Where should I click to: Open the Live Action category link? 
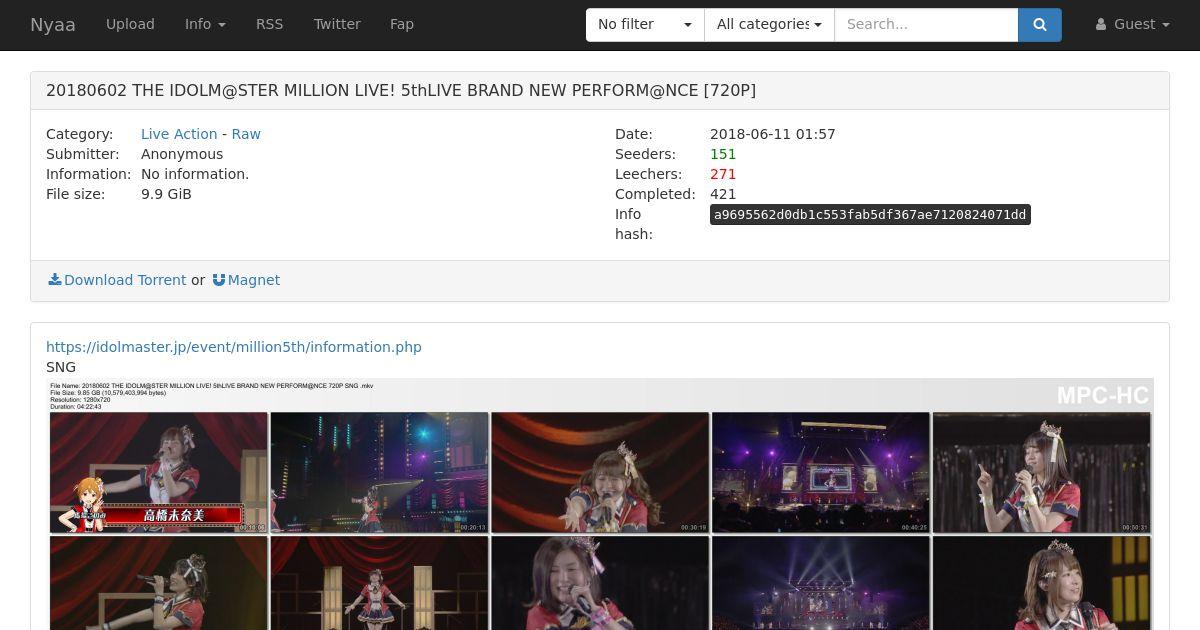click(179, 134)
